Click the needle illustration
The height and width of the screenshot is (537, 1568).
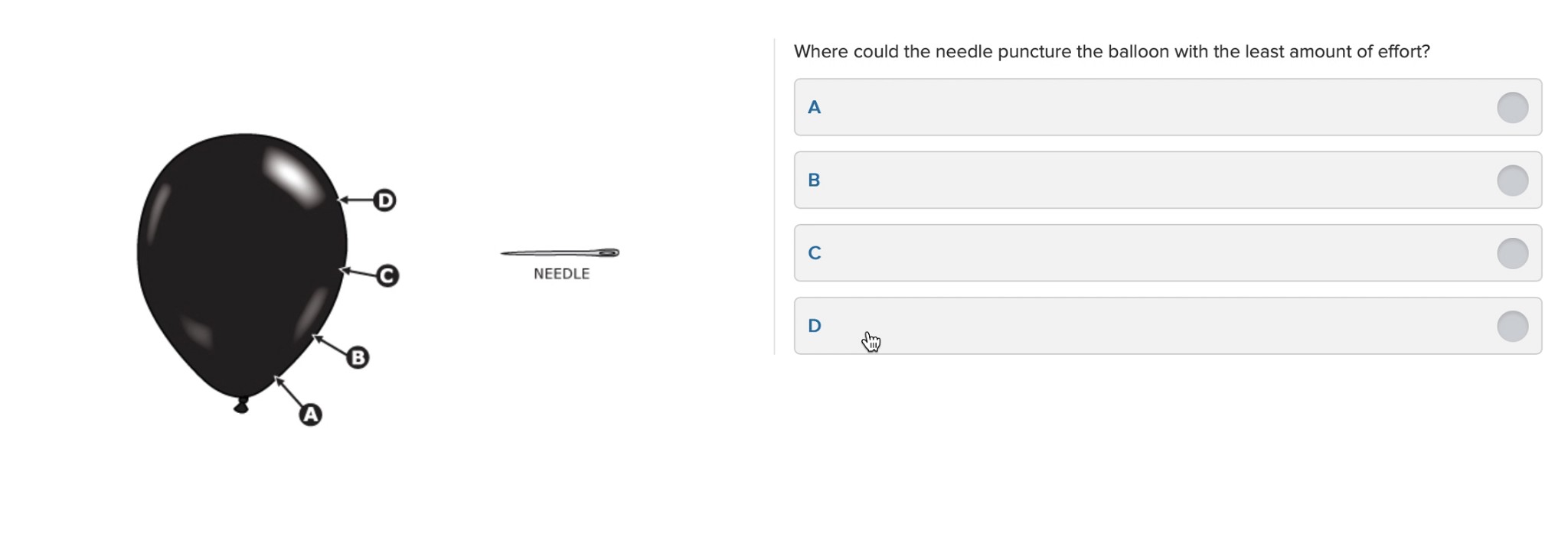[x=560, y=252]
